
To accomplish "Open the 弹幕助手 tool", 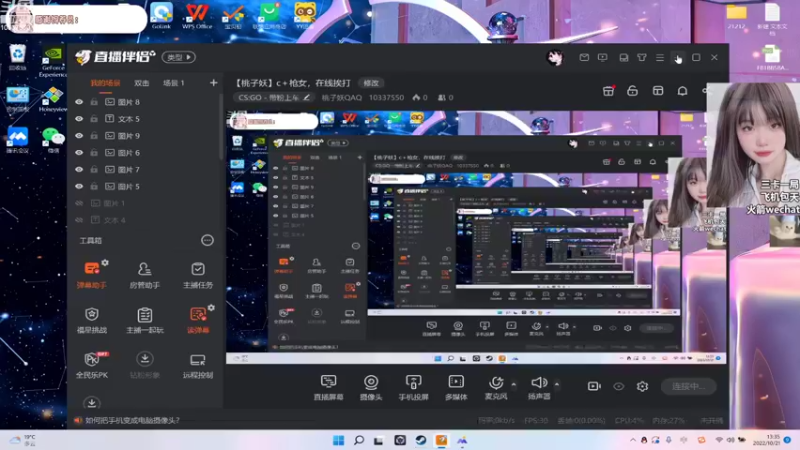I will (x=92, y=275).
